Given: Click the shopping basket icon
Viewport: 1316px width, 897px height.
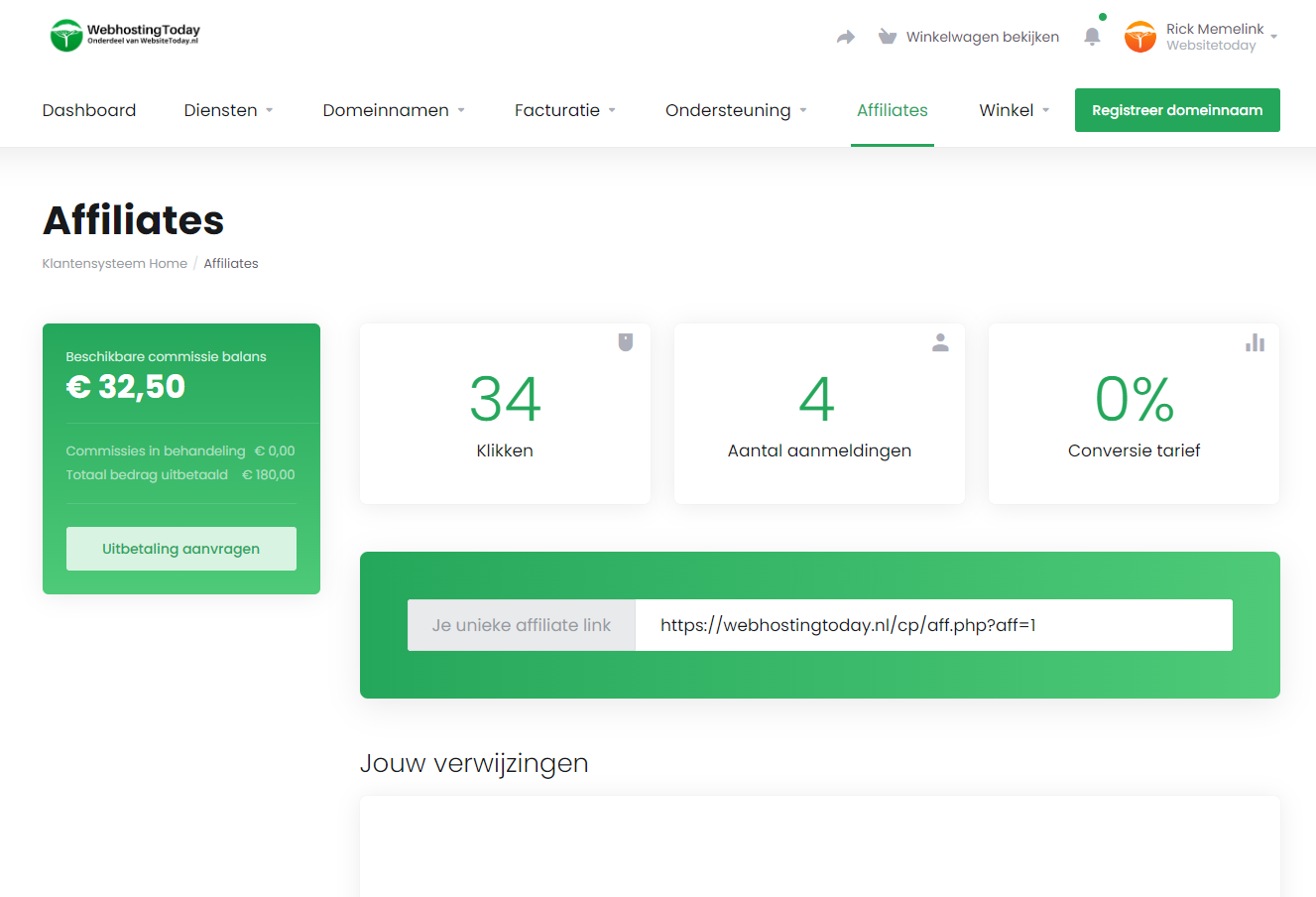Looking at the screenshot, I should (888, 37).
